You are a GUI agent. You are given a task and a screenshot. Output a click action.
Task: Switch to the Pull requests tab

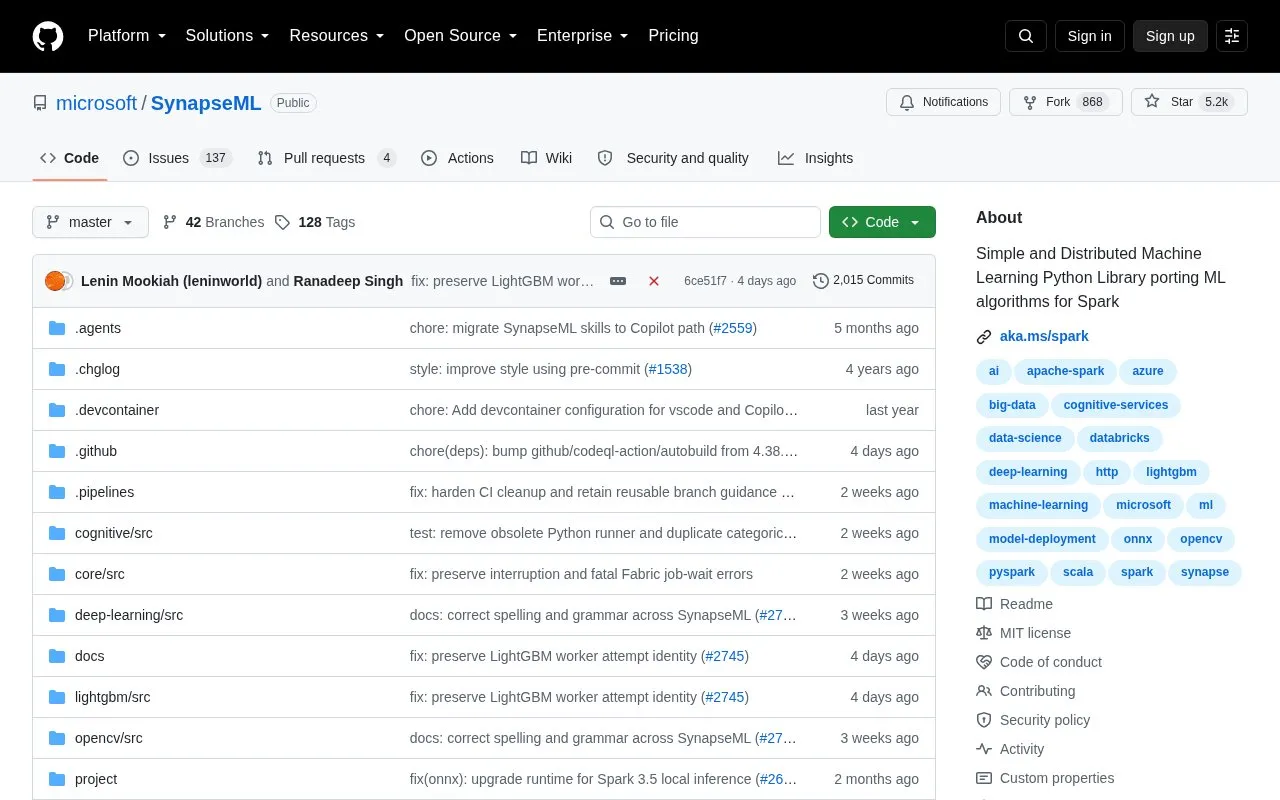(327, 158)
